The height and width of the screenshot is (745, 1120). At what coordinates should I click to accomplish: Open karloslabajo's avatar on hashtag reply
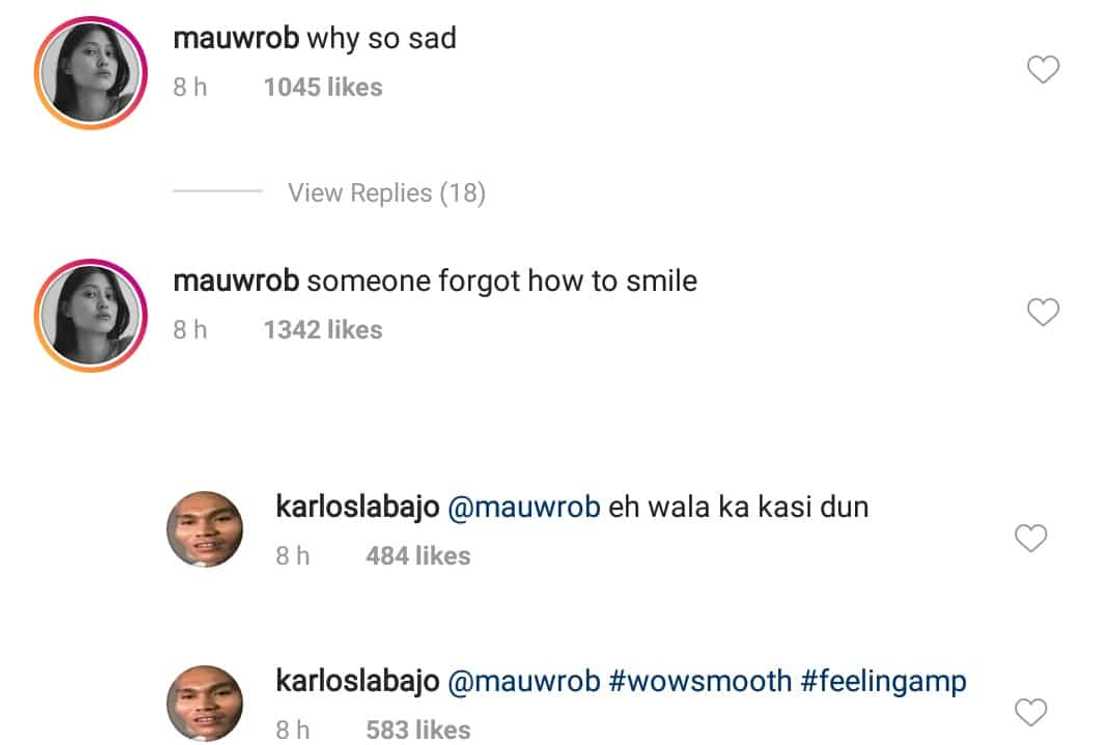205,704
